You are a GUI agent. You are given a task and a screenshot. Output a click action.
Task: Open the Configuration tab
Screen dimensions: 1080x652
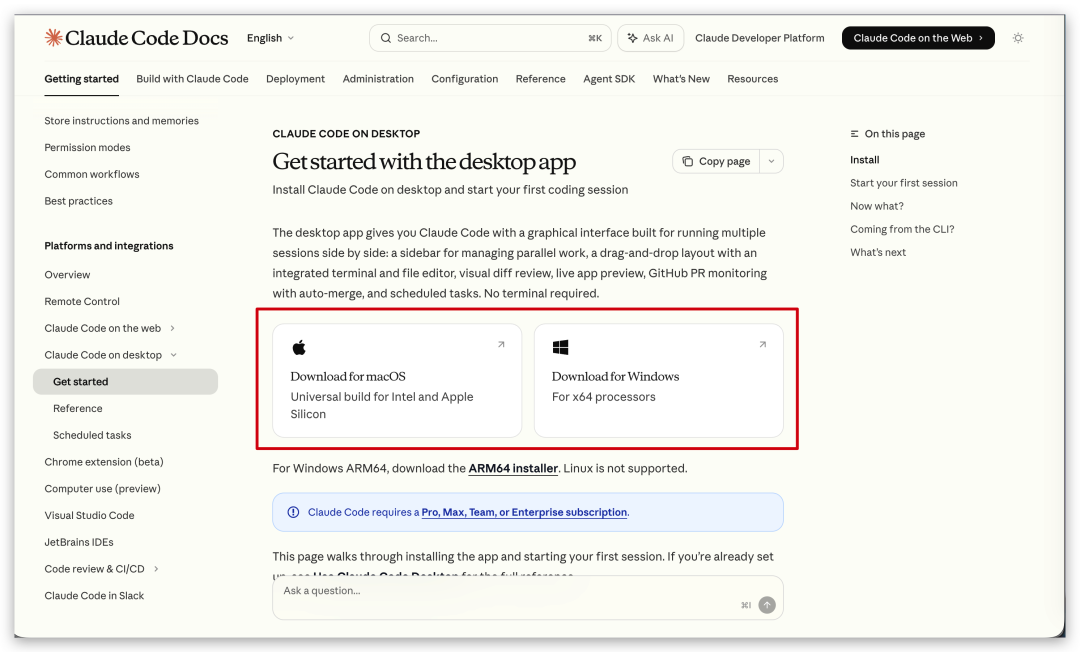[x=464, y=79]
